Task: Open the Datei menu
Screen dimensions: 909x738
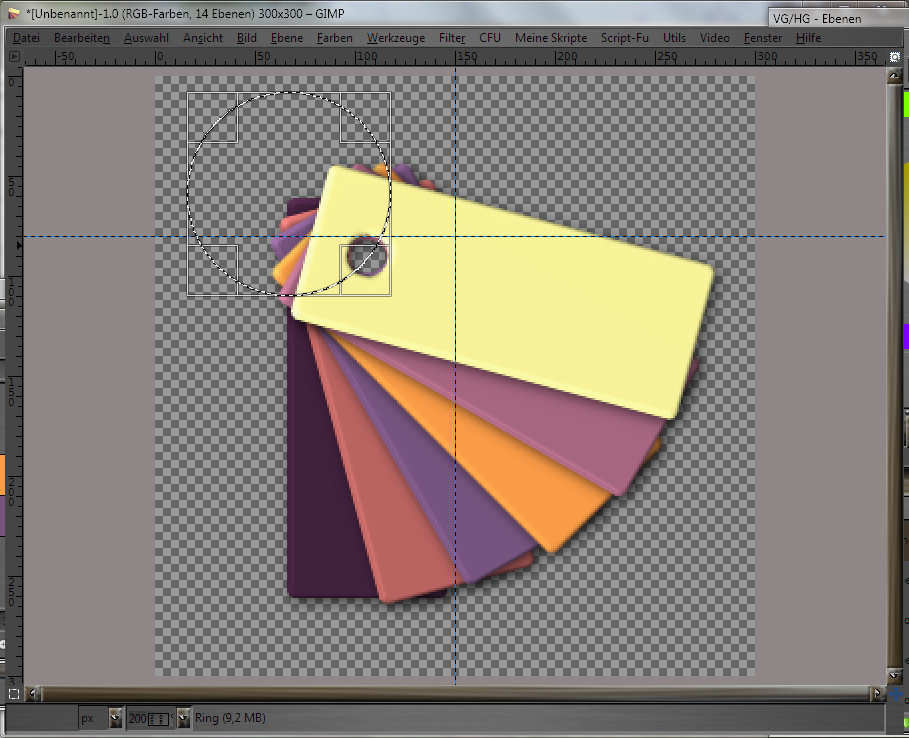Action: click(x=27, y=38)
